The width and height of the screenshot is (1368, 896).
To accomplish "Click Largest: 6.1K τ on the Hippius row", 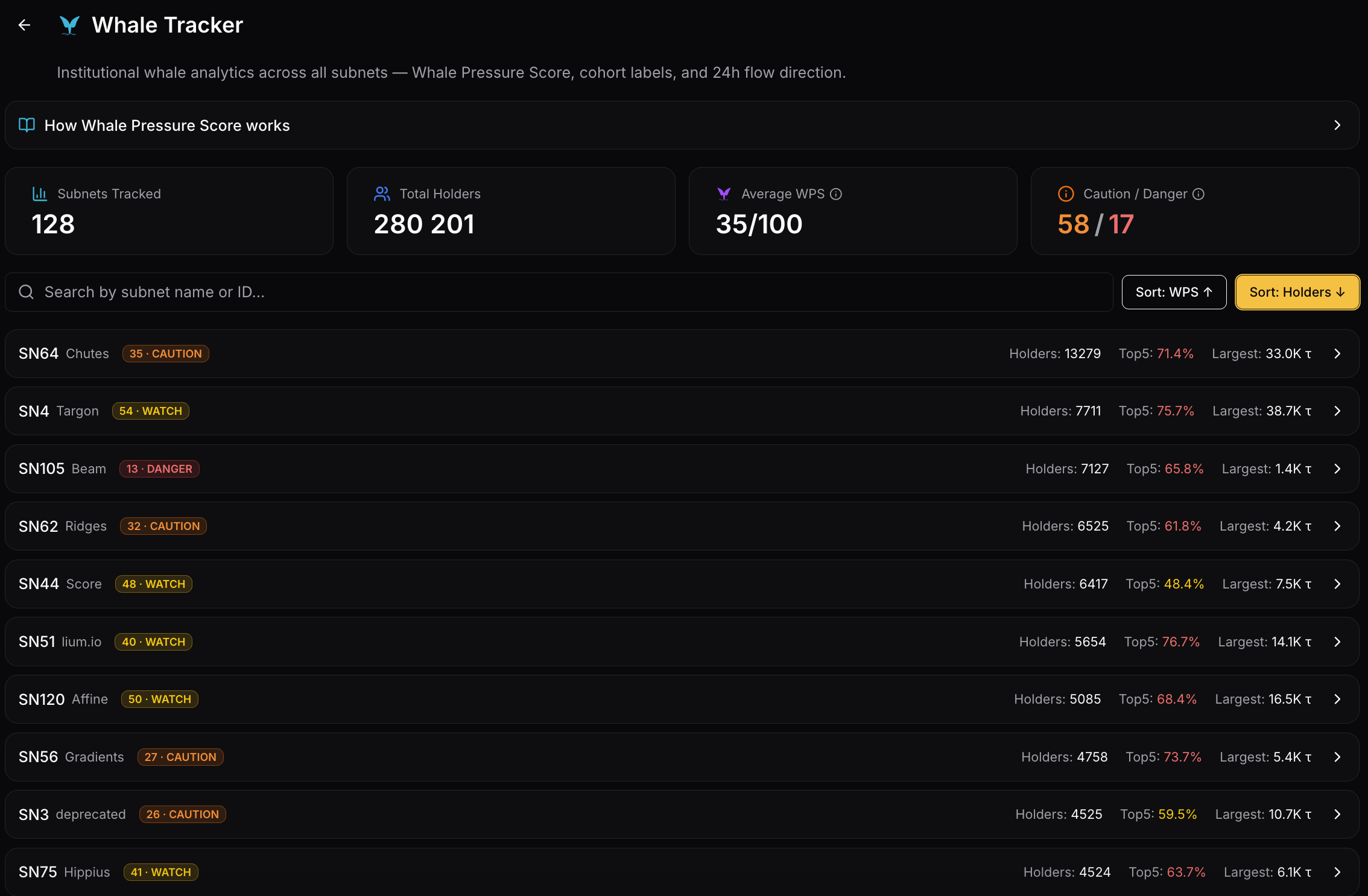I will coord(1268,872).
